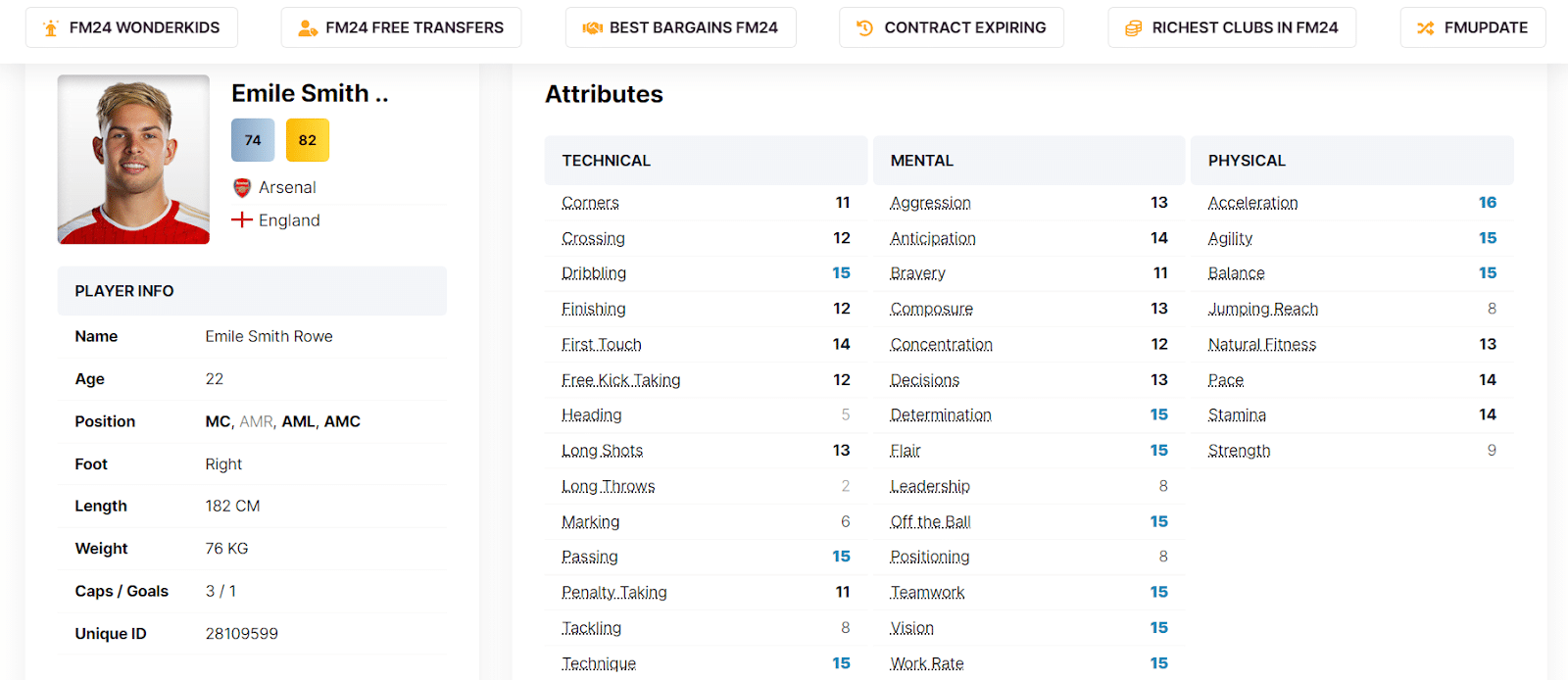Click the FMUpdate shuffle icon
Image resolution: width=1568 pixels, height=680 pixels.
(1425, 27)
